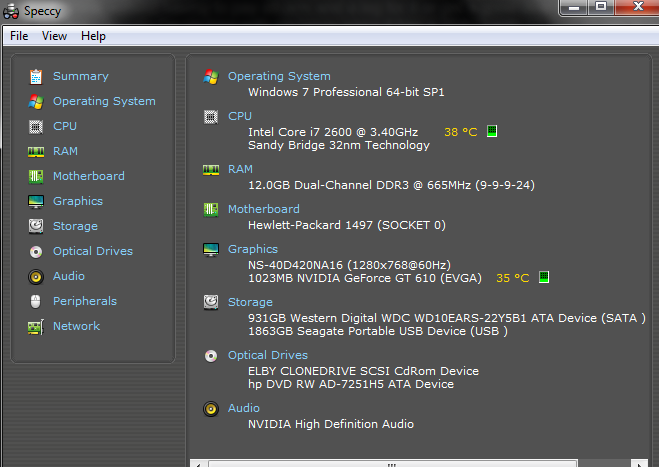This screenshot has width=659, height=467.
Task: Click the hp DVD RW AD-7251H5 entry
Action: coord(351,384)
